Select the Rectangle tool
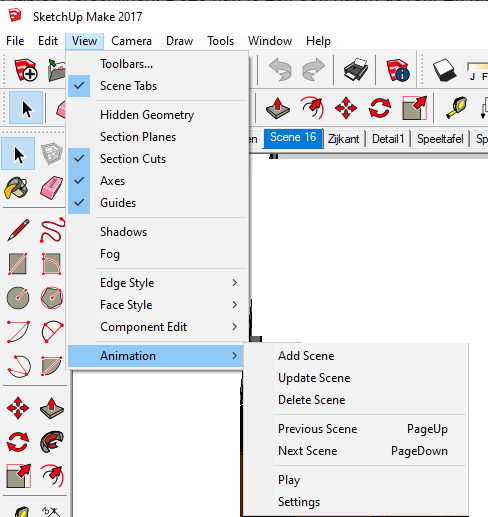This screenshot has width=488, height=517. [18, 264]
